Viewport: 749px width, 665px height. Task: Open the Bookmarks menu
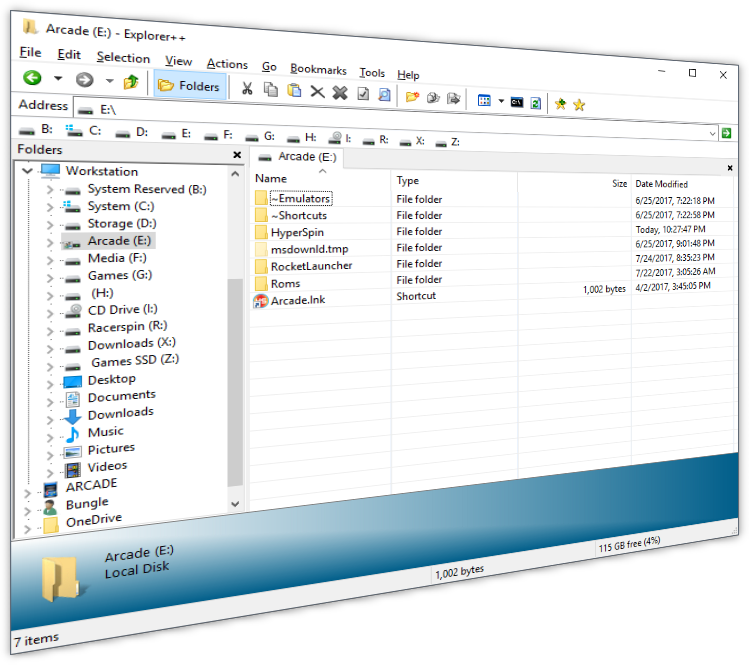point(318,69)
